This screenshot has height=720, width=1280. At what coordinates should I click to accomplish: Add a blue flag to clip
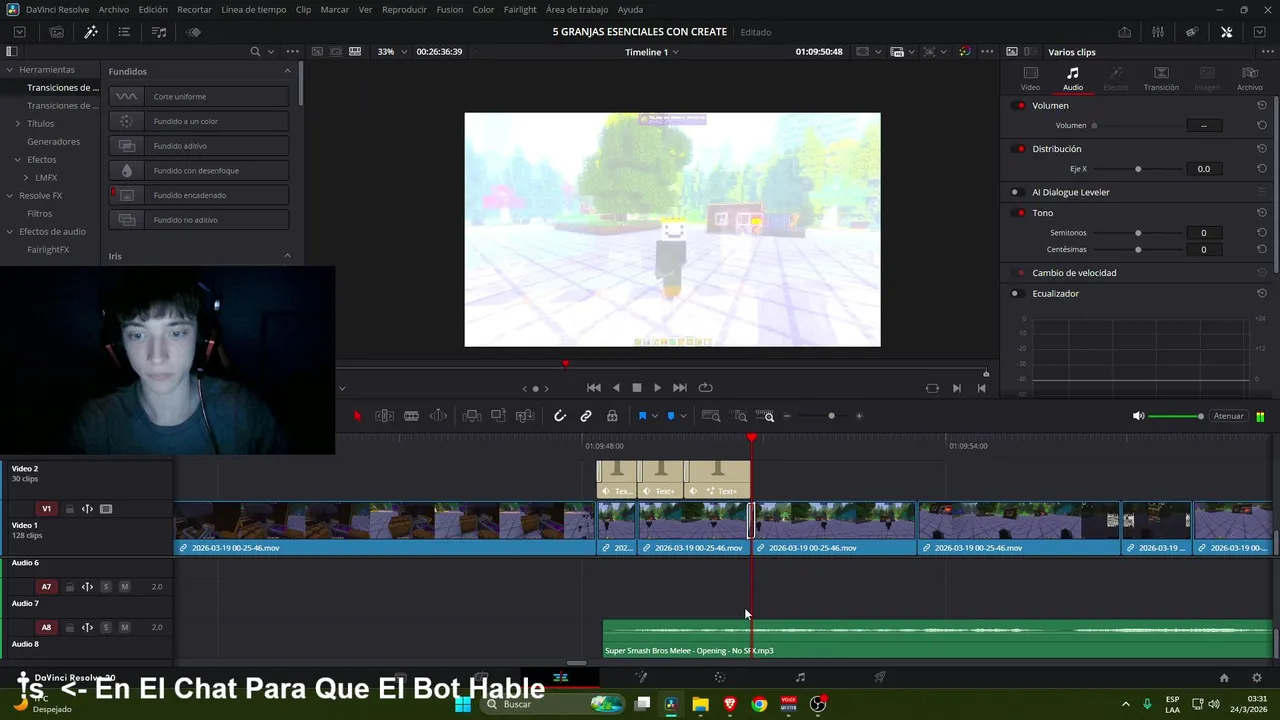click(x=642, y=416)
